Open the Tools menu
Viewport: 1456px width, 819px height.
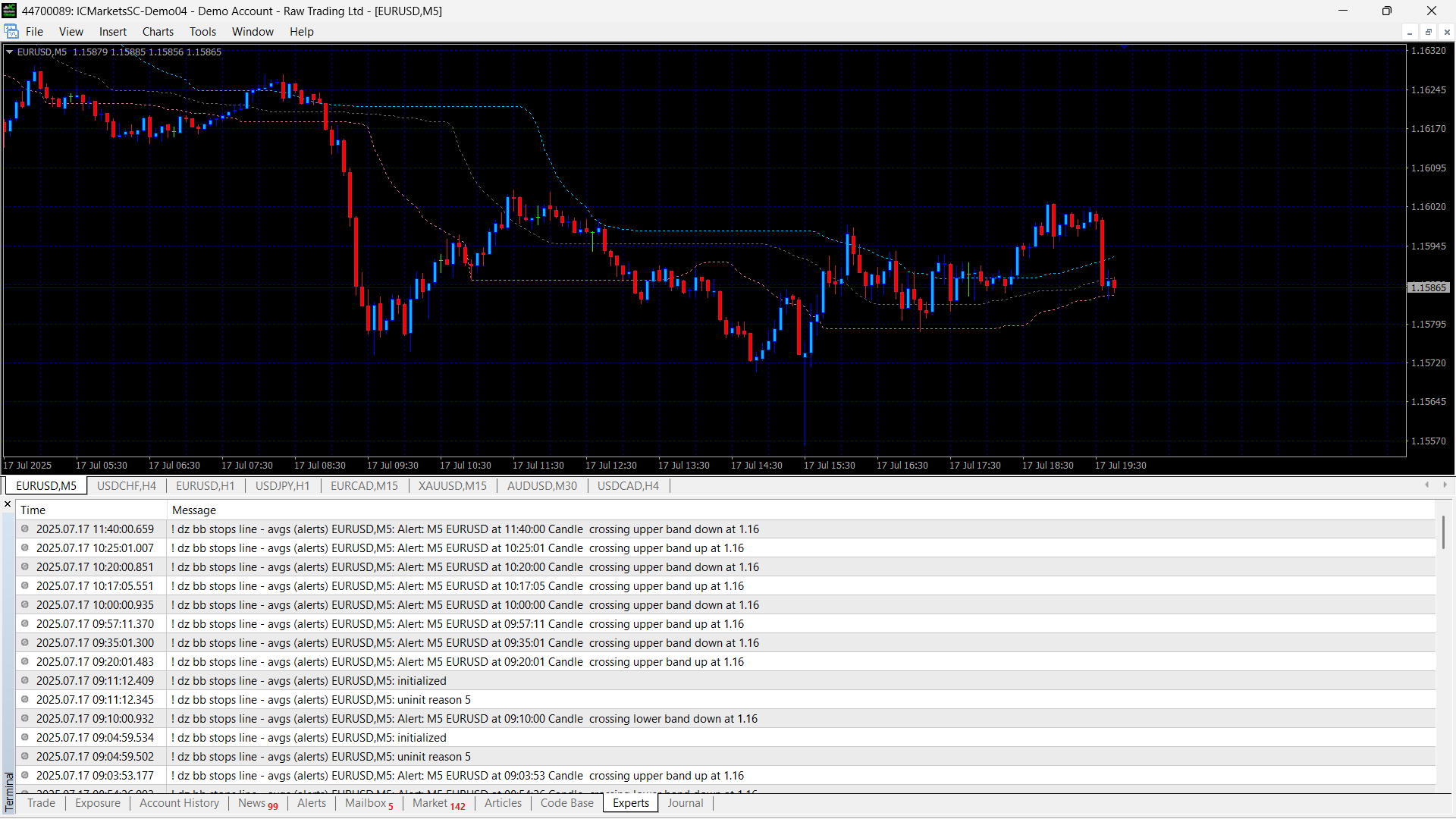202,32
